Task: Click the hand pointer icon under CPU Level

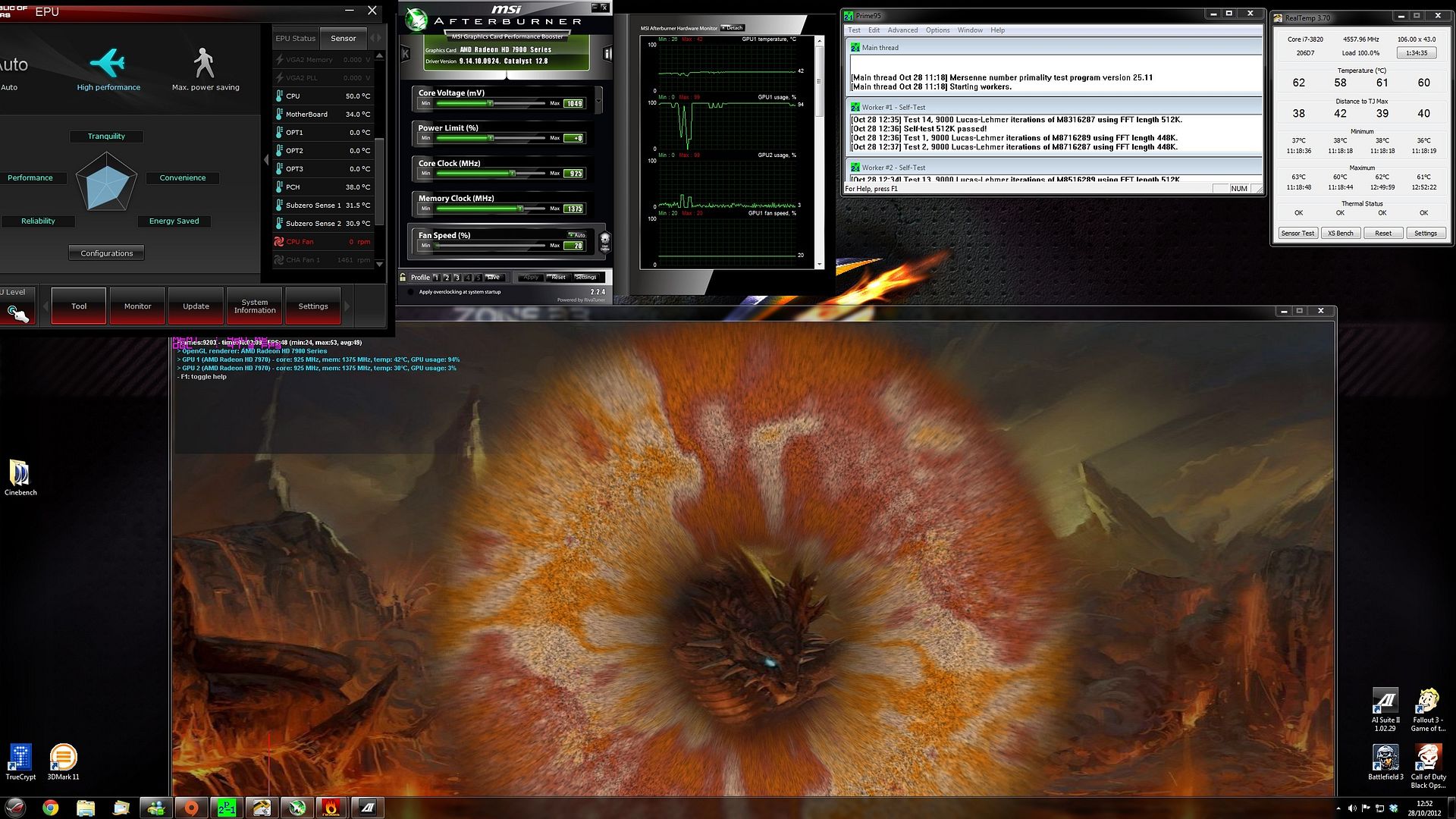Action: 17,313
